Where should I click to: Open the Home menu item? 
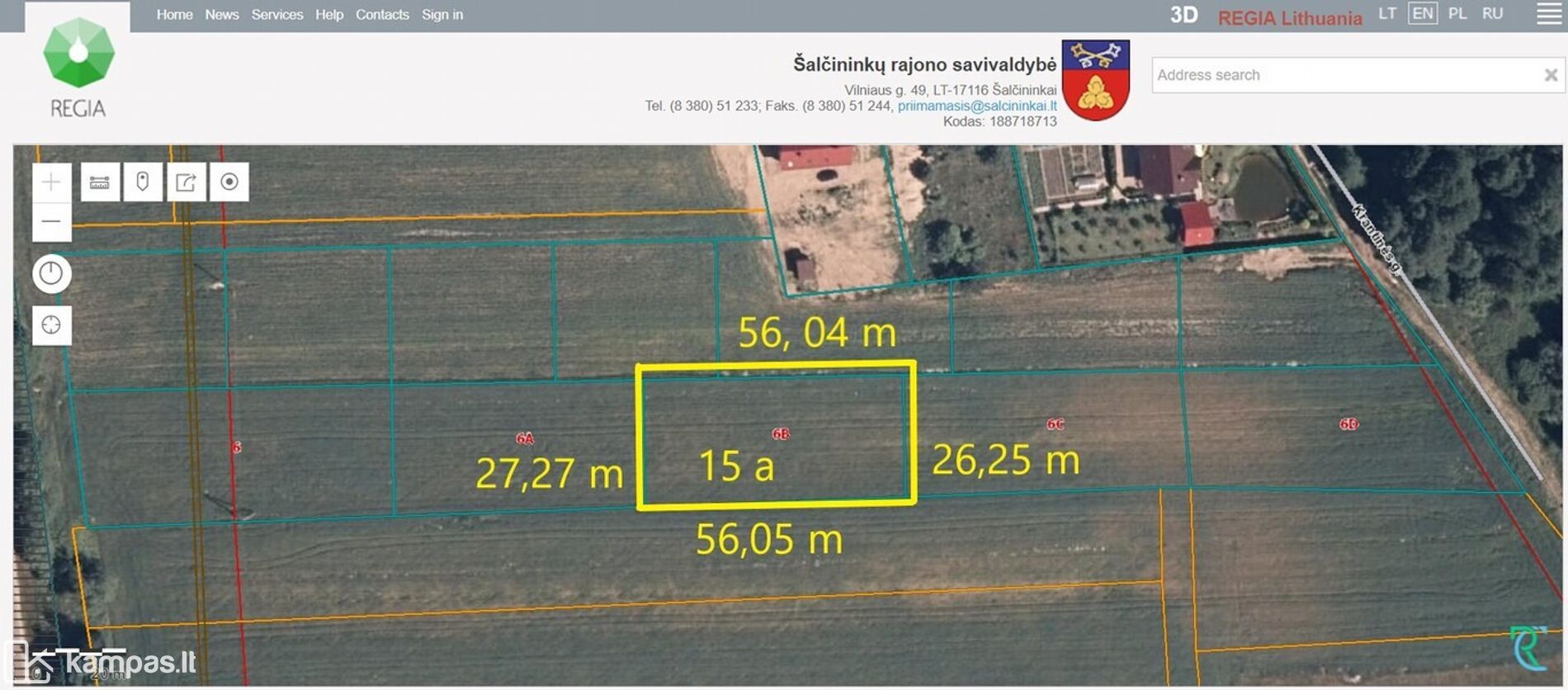(x=174, y=14)
